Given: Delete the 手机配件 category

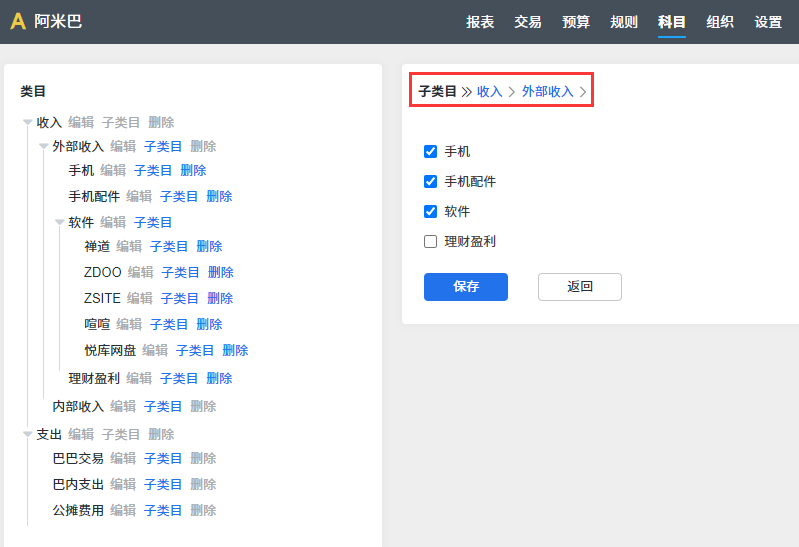Looking at the screenshot, I should pyautogui.click(x=219, y=197).
